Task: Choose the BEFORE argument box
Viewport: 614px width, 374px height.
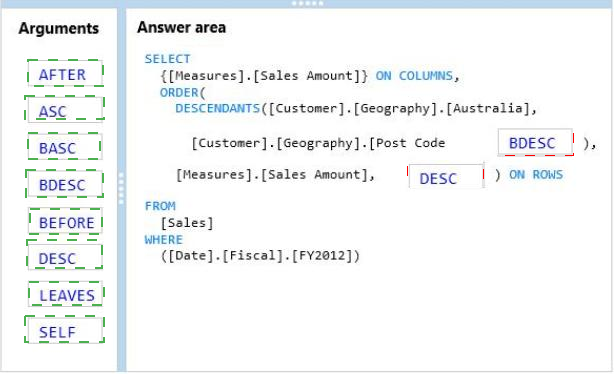Action: [65, 221]
